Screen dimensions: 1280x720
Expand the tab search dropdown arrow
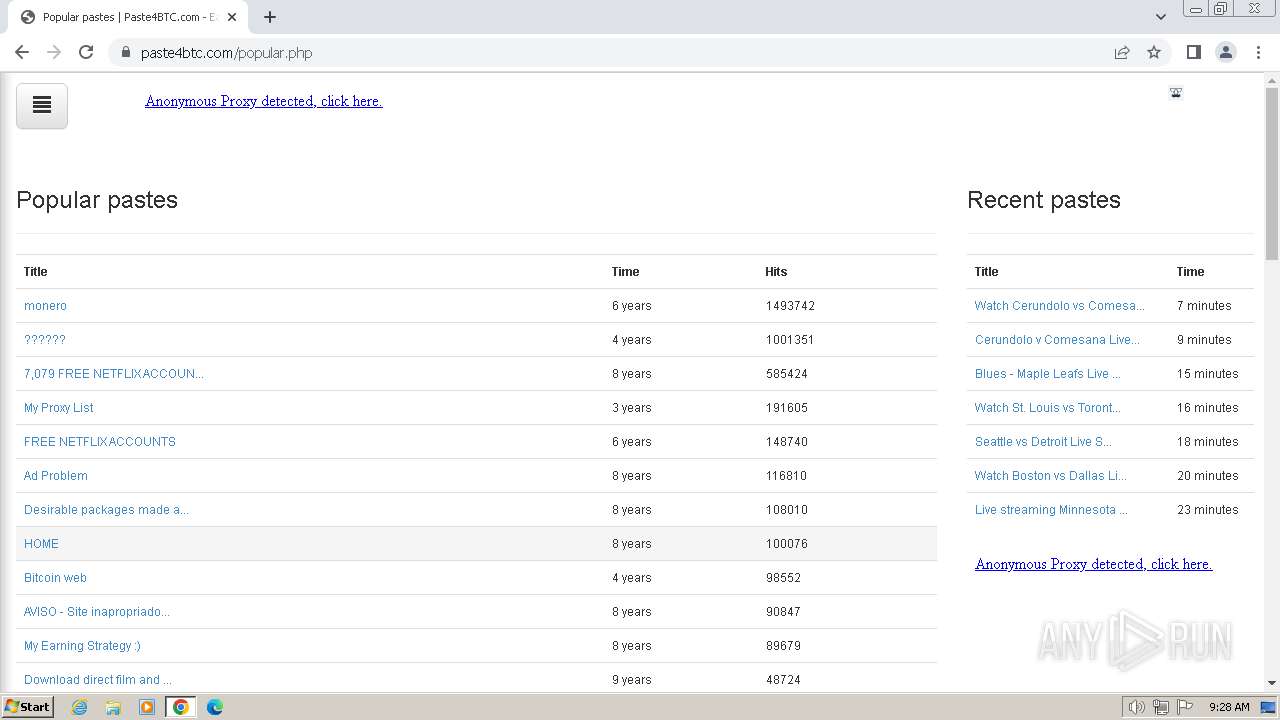pos(1161,17)
